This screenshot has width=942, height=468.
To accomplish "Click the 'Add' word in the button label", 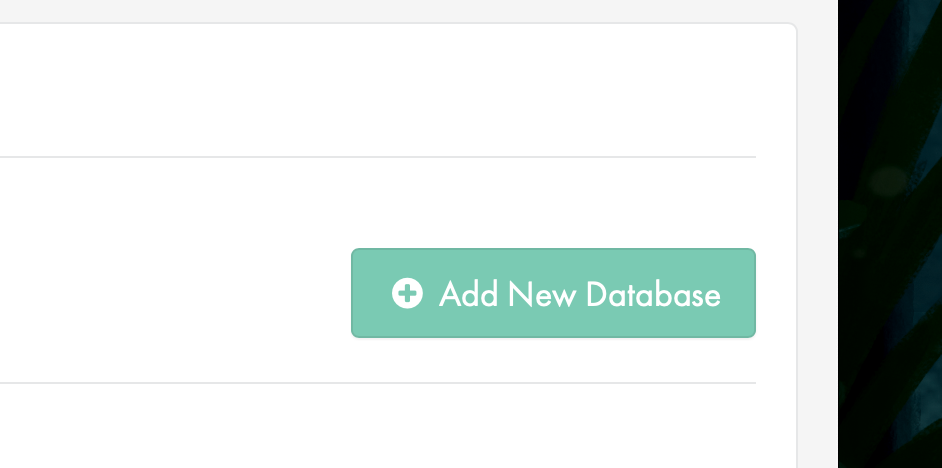I will (469, 294).
